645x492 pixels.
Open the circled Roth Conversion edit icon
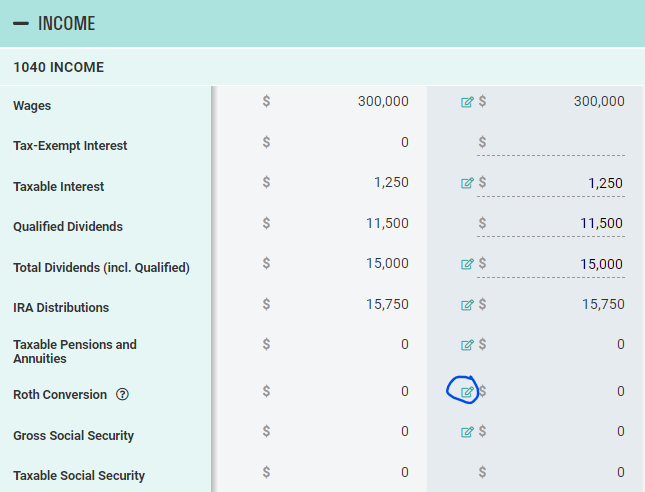[x=467, y=391]
